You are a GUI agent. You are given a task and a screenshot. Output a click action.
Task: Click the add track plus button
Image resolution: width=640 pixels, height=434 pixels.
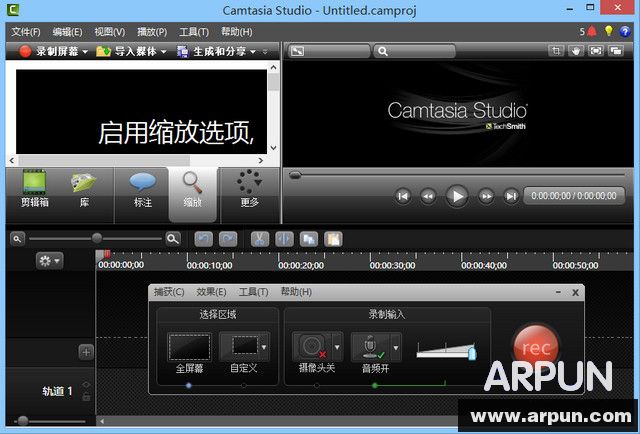coord(86,352)
